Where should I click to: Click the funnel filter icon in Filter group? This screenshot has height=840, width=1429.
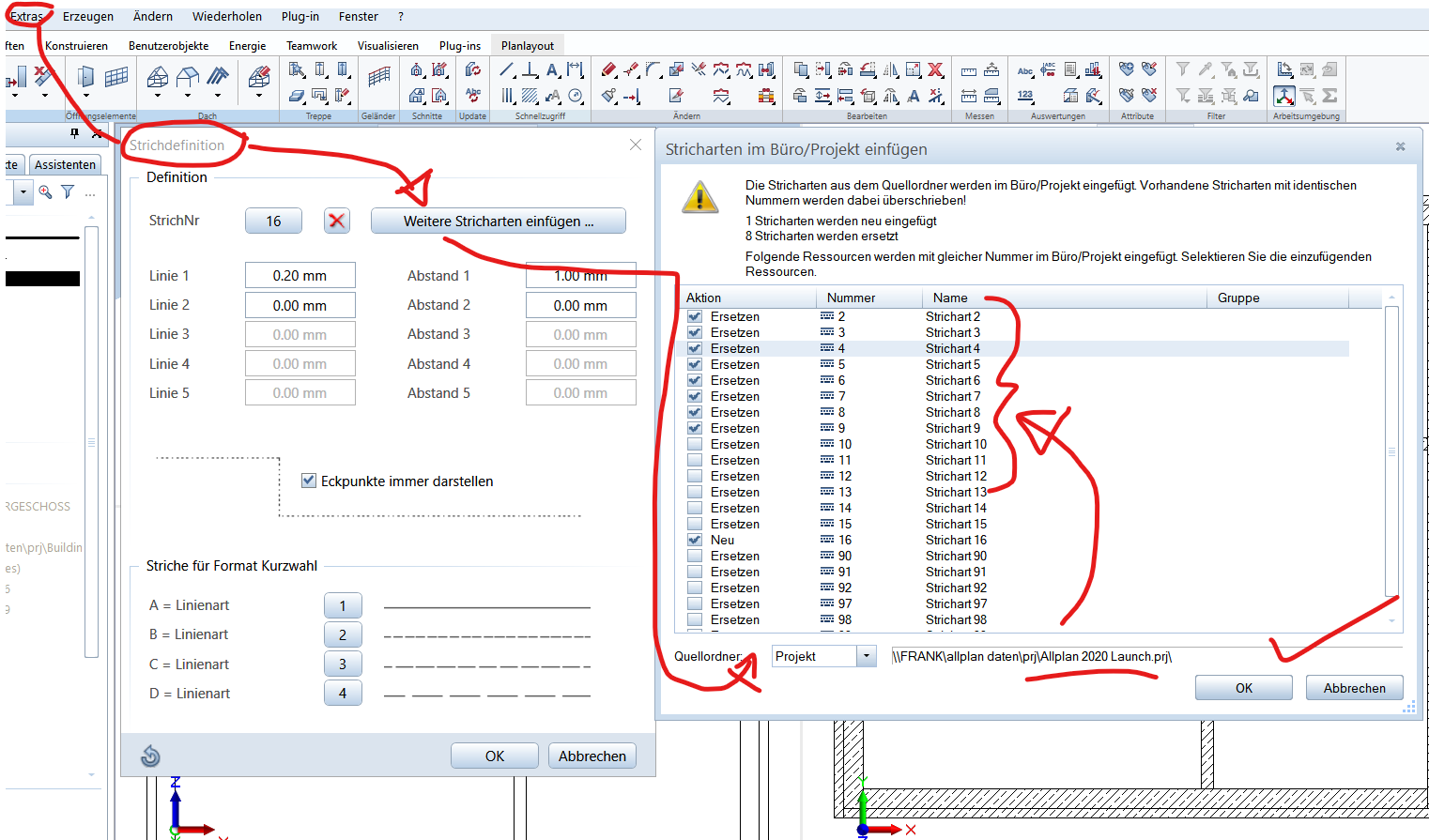[x=1183, y=70]
